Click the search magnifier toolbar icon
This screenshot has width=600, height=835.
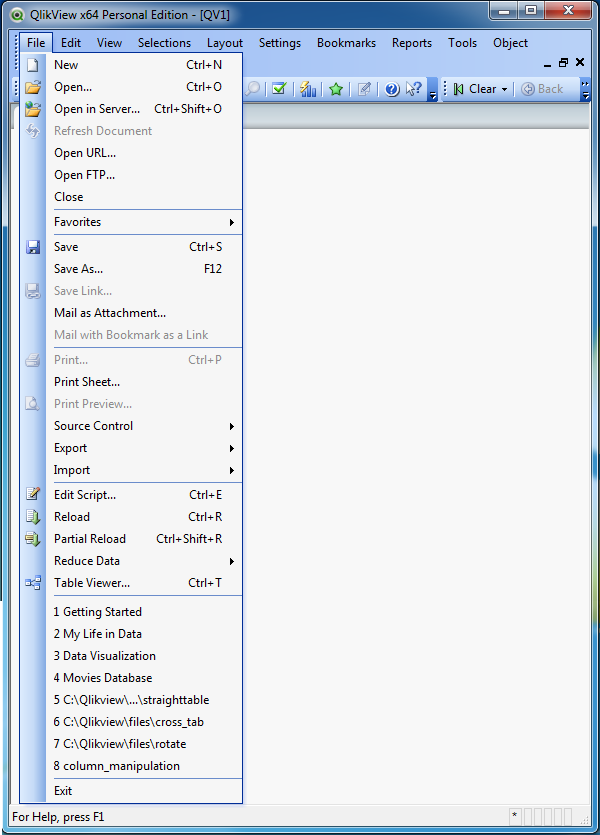pyautogui.click(x=252, y=89)
